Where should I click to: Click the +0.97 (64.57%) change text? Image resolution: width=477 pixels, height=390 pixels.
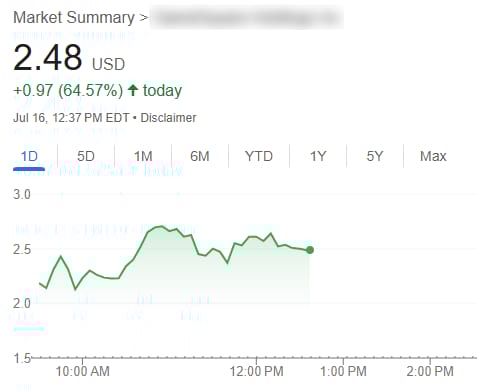click(68, 90)
